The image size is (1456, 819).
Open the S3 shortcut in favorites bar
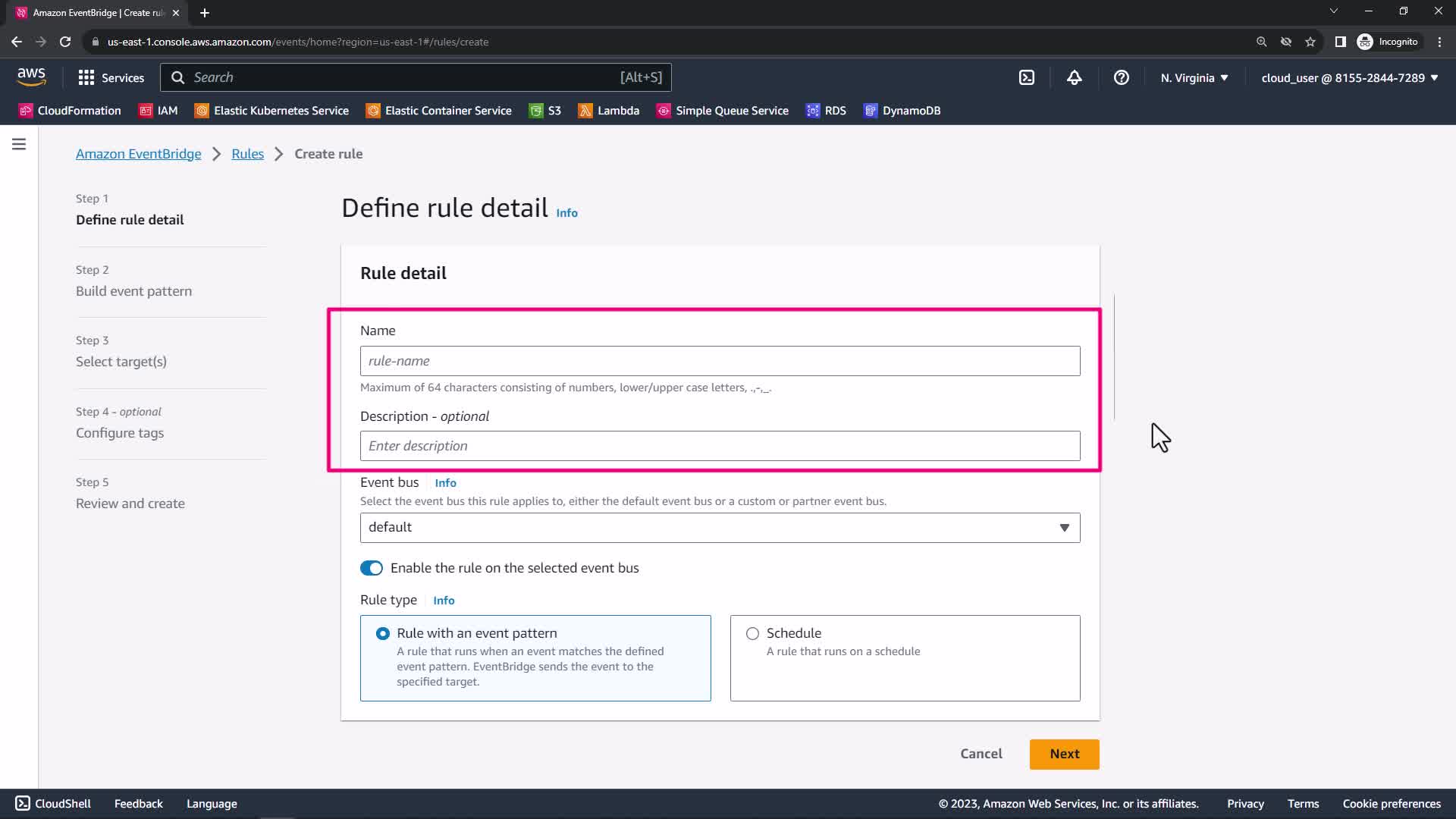click(545, 111)
